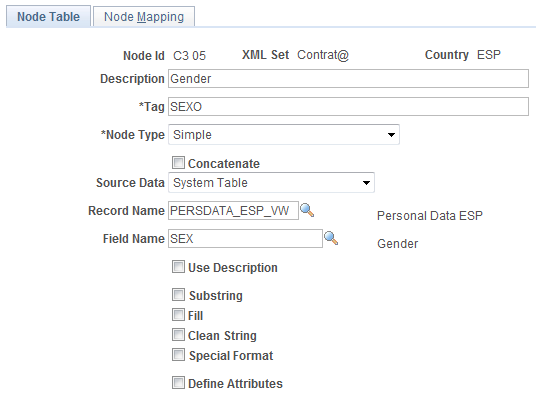Viewport: 536px width, 395px height.
Task: Toggle the Clean String checkbox
Action: (178, 335)
